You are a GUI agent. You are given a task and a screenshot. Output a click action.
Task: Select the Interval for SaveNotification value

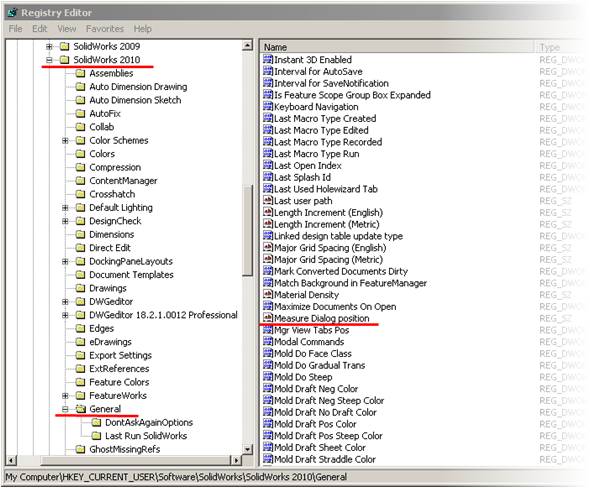(331, 83)
